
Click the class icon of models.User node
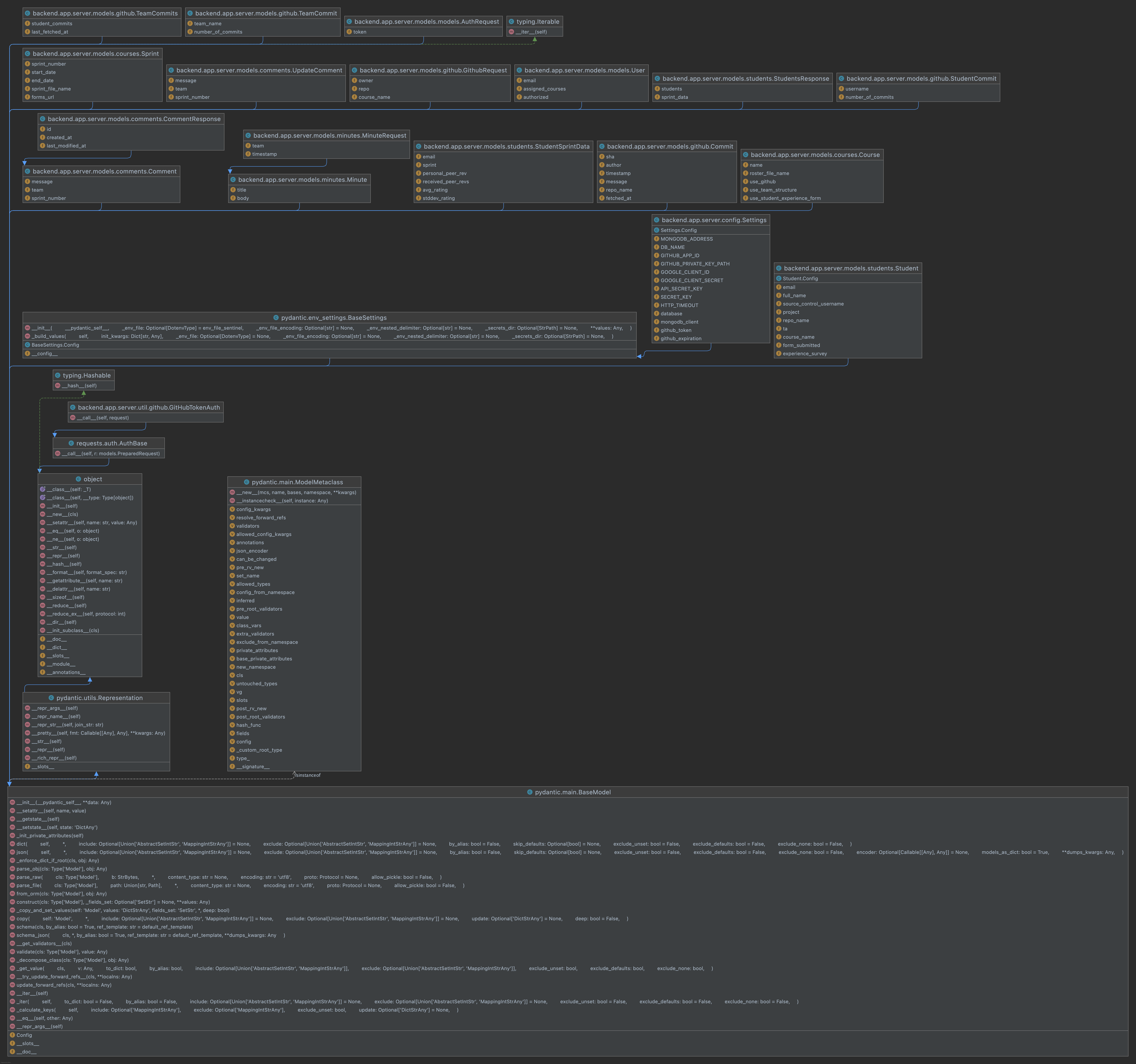coord(519,70)
